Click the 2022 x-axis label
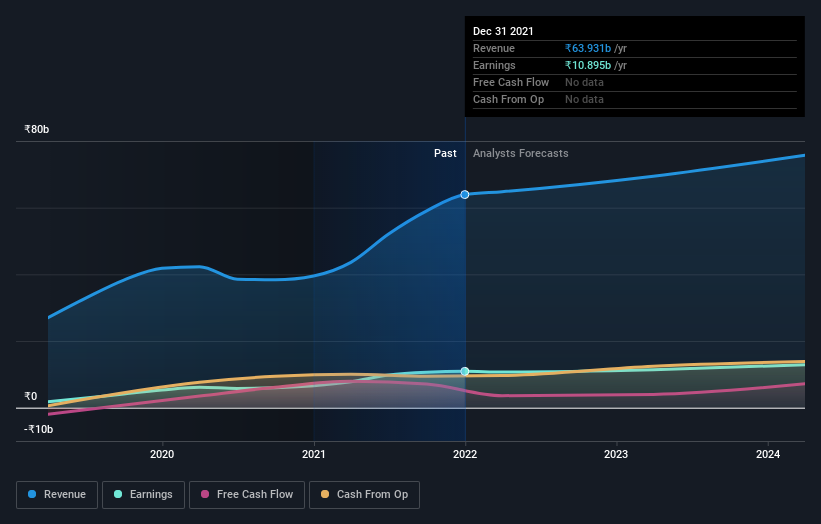 [465, 454]
